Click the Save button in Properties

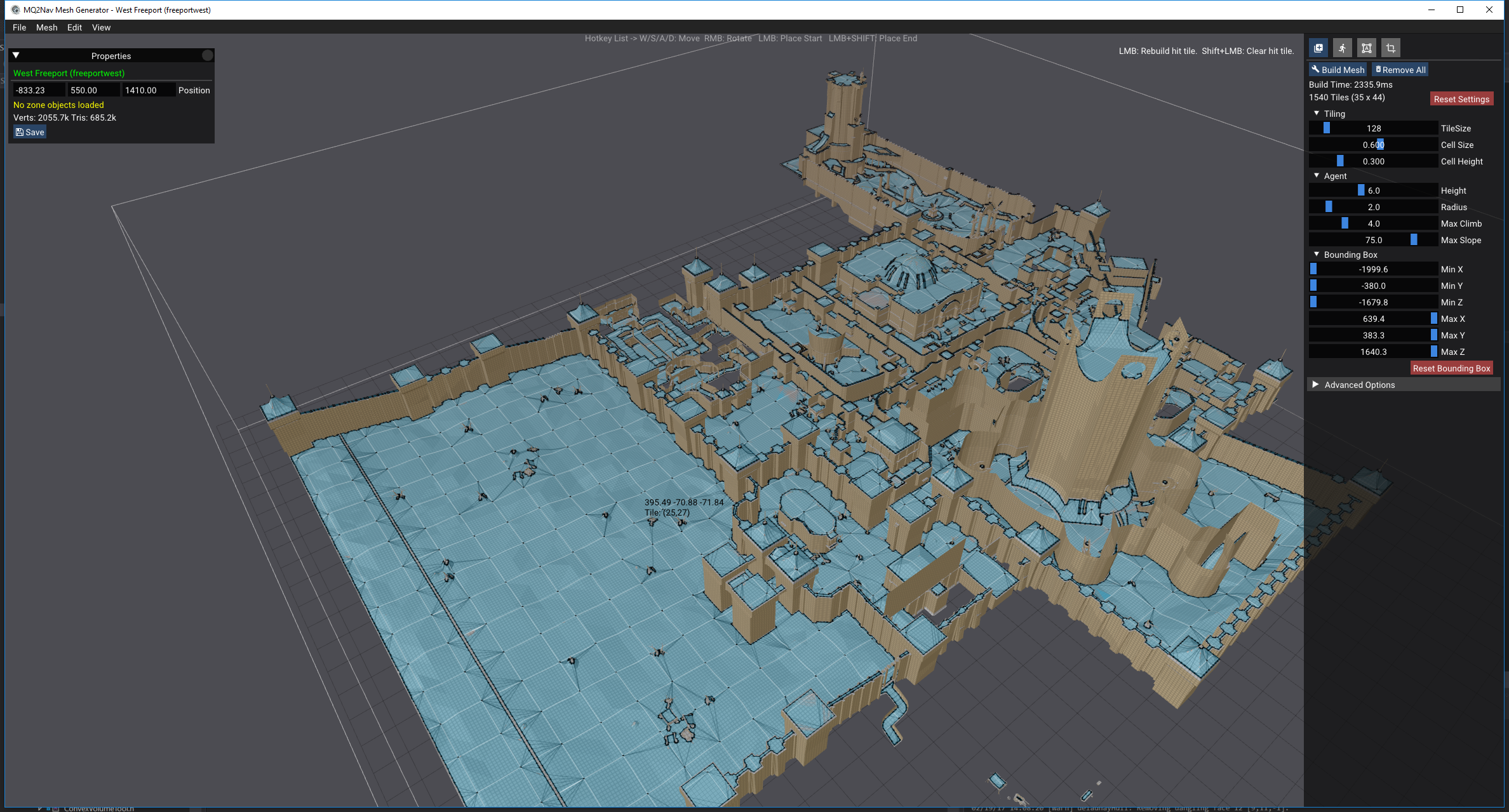tap(30, 132)
